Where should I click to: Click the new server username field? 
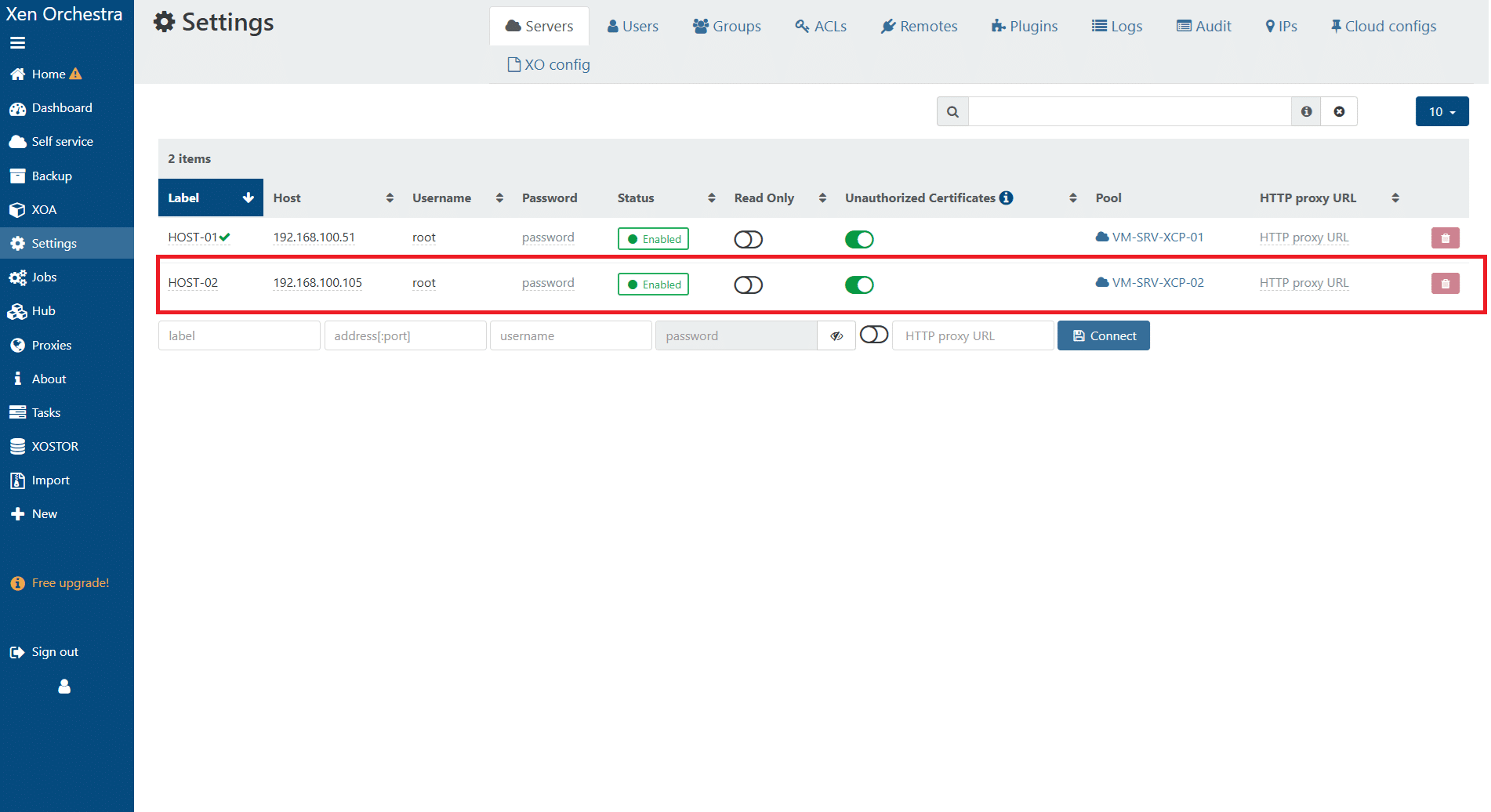click(571, 335)
